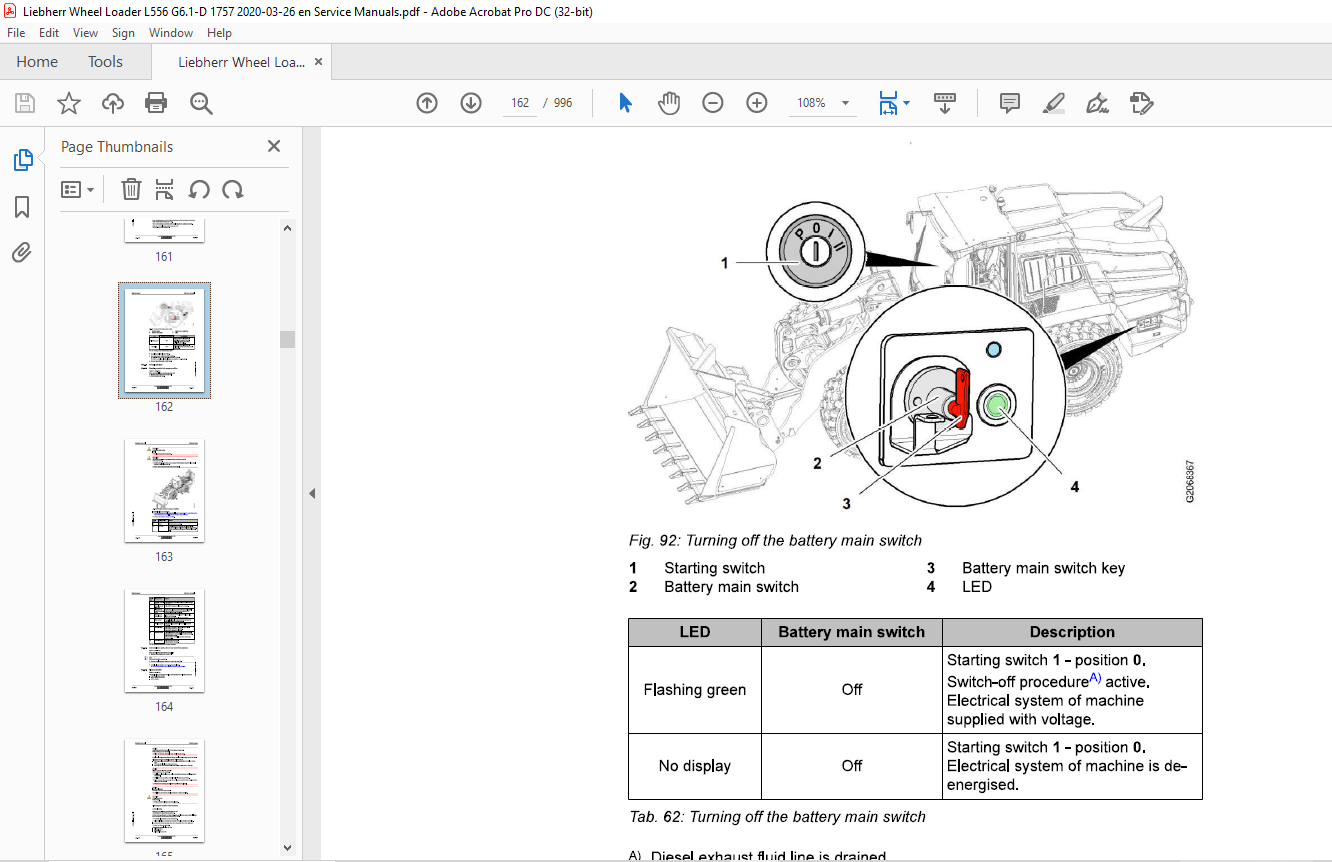The width and height of the screenshot is (1332, 862).
Task: Click 'Fig. 92' caption text
Action: [x=775, y=541]
